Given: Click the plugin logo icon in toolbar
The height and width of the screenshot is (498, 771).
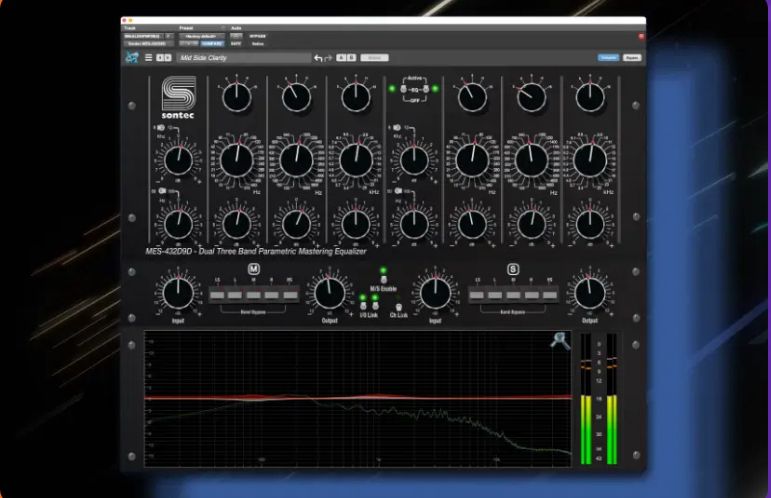Looking at the screenshot, I should coord(131,58).
